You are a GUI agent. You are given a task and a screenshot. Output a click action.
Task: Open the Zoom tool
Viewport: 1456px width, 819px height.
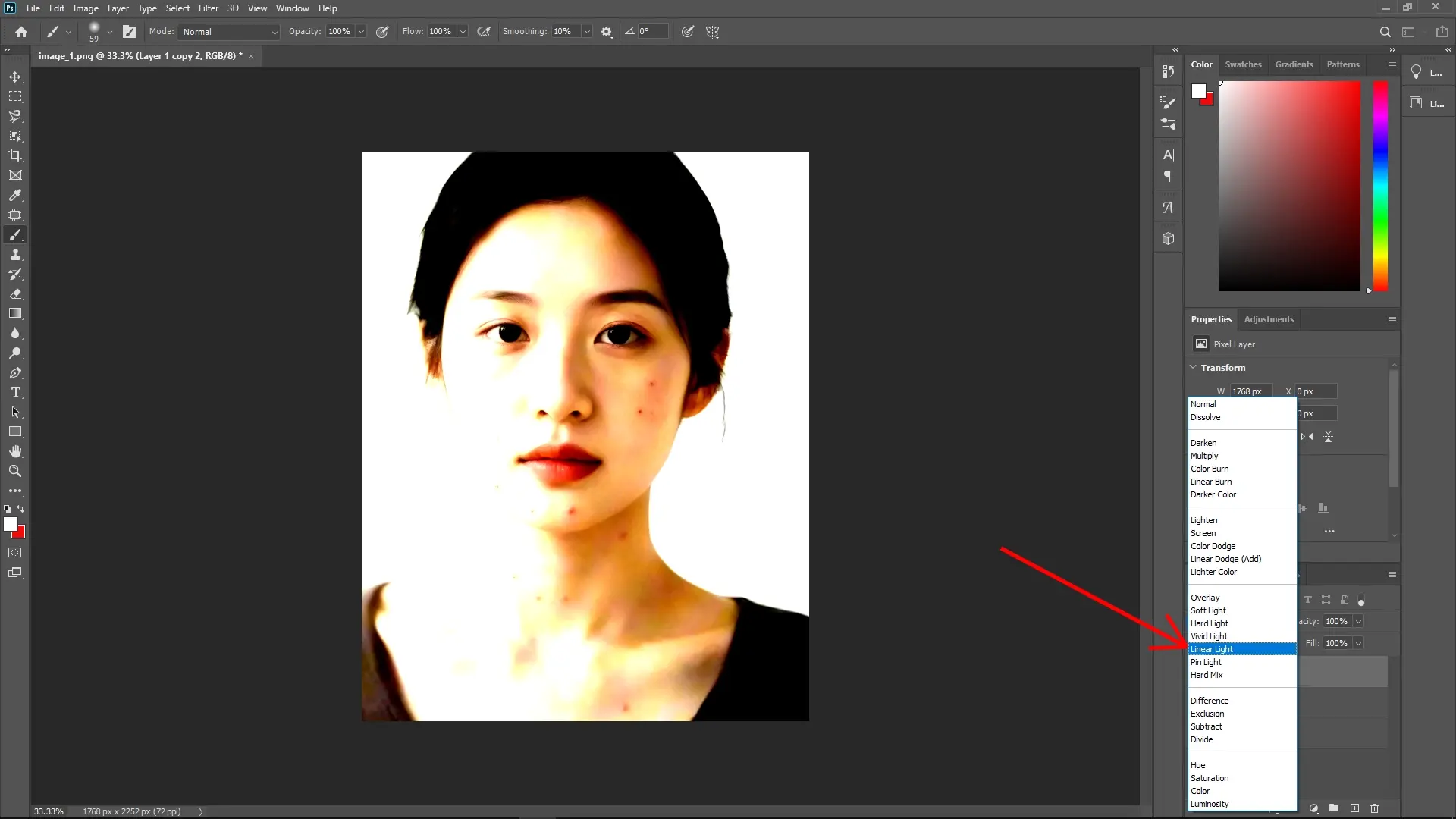tap(15, 471)
